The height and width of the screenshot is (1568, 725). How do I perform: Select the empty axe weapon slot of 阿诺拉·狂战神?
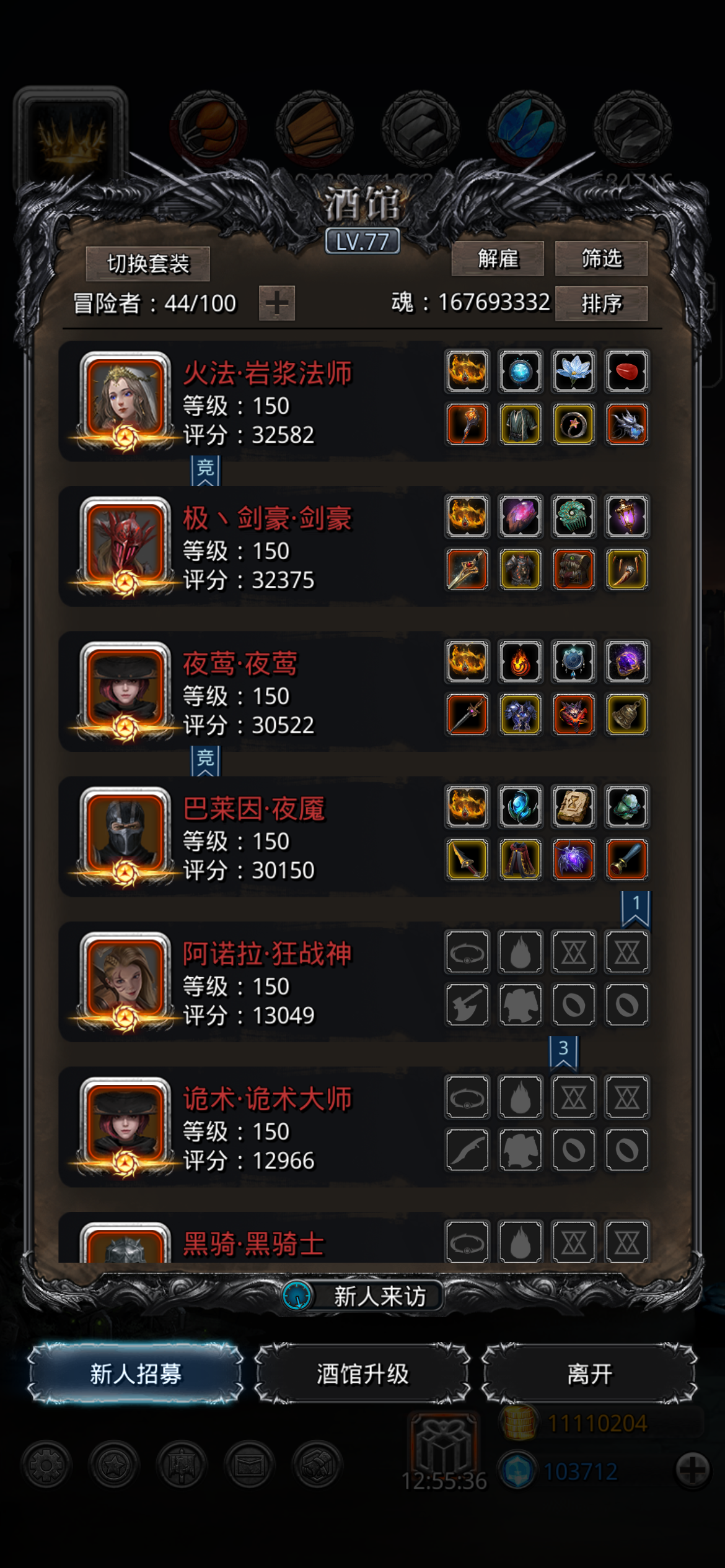pyautogui.click(x=467, y=1005)
